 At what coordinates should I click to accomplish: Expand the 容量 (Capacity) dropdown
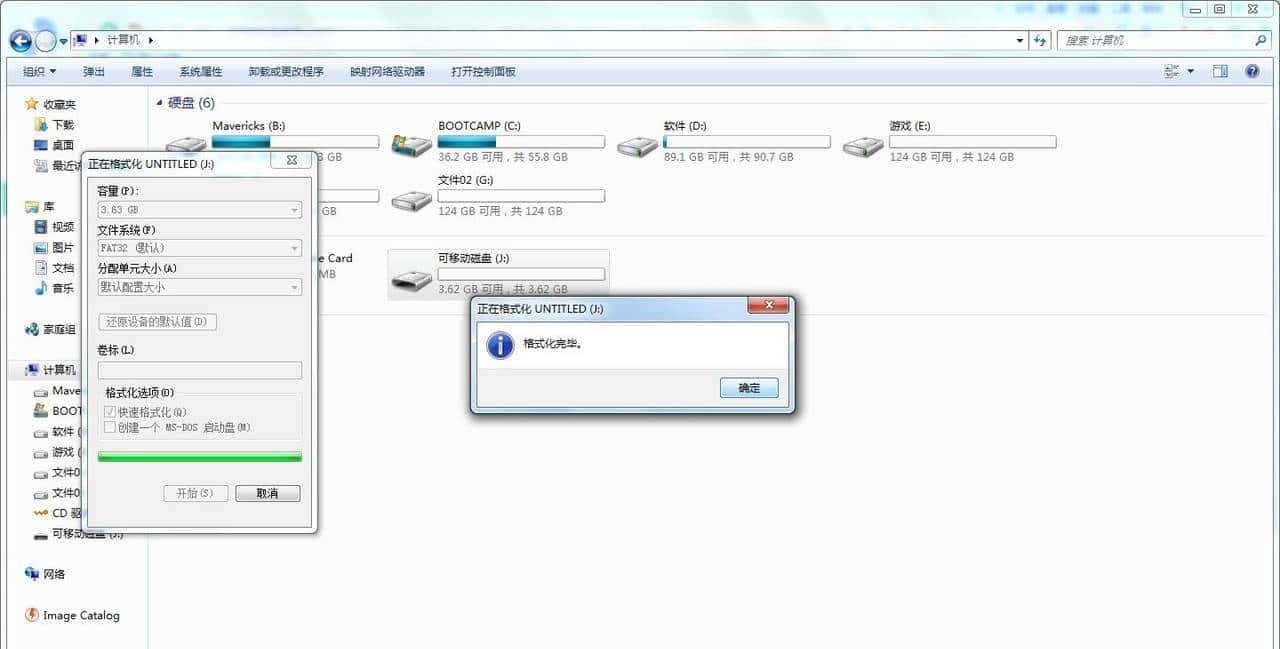[x=294, y=208]
